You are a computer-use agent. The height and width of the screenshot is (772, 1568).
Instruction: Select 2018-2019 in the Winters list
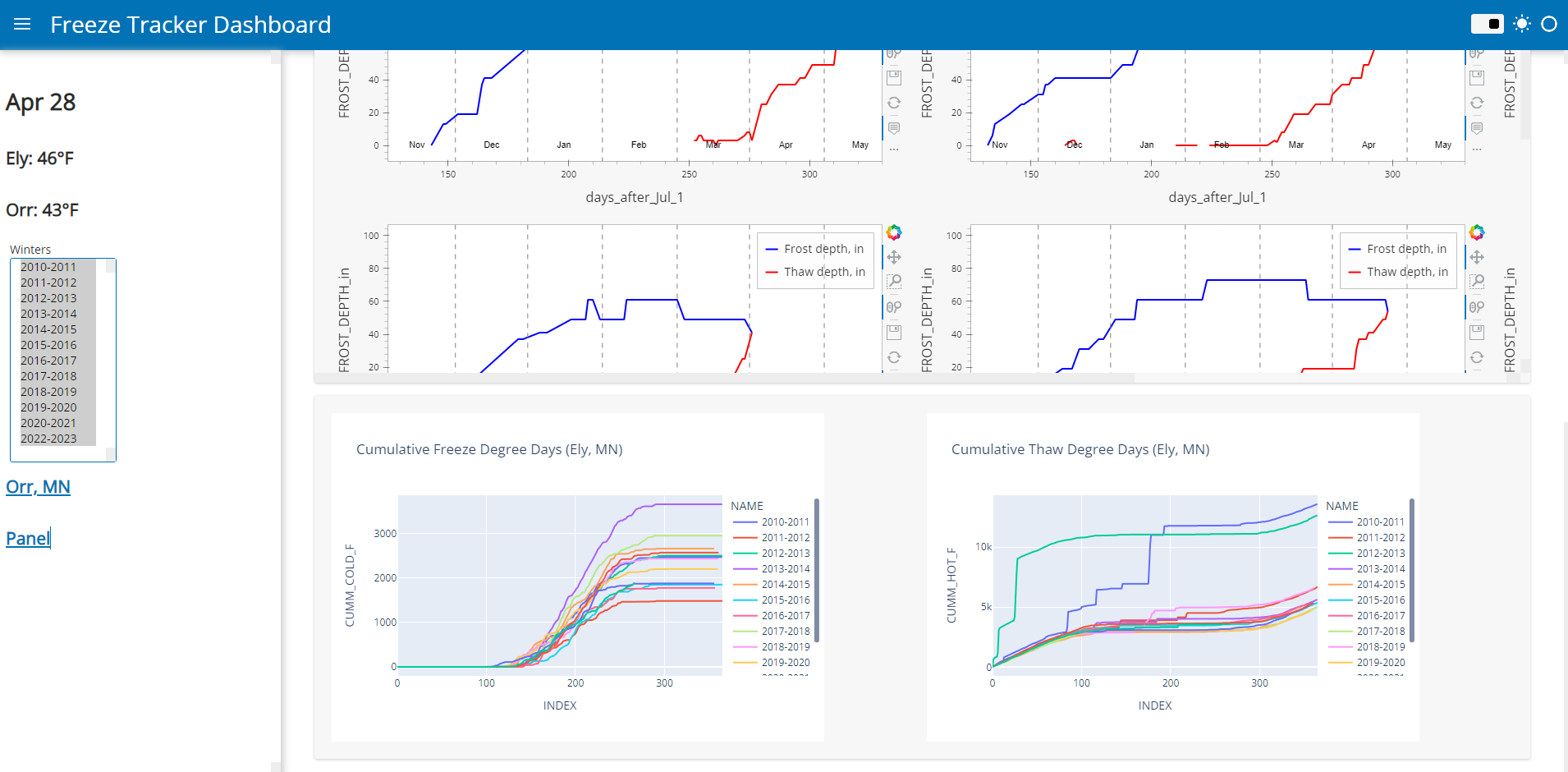coord(57,392)
